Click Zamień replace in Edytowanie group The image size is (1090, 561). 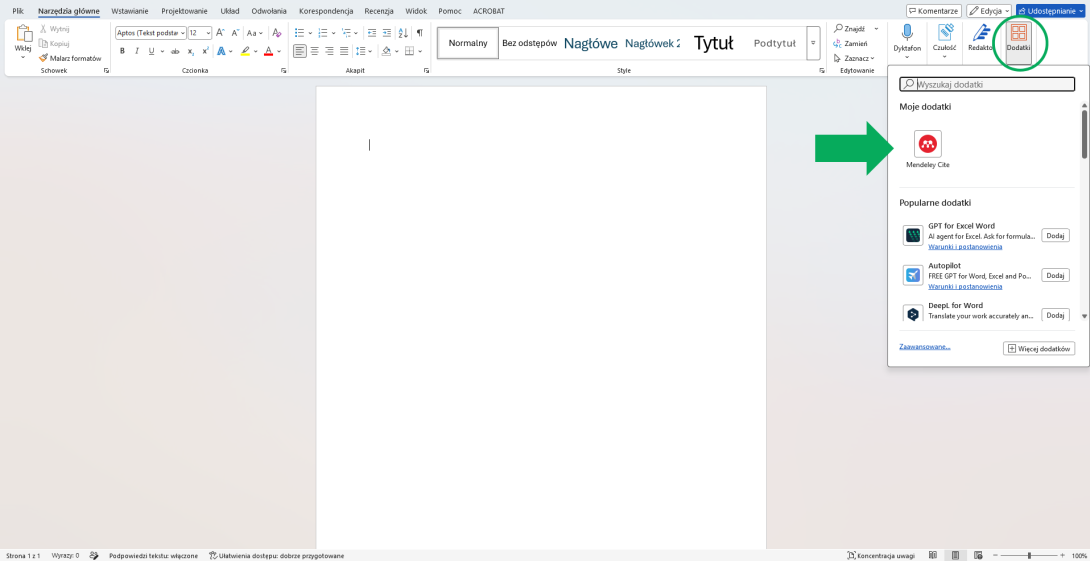(x=849, y=43)
